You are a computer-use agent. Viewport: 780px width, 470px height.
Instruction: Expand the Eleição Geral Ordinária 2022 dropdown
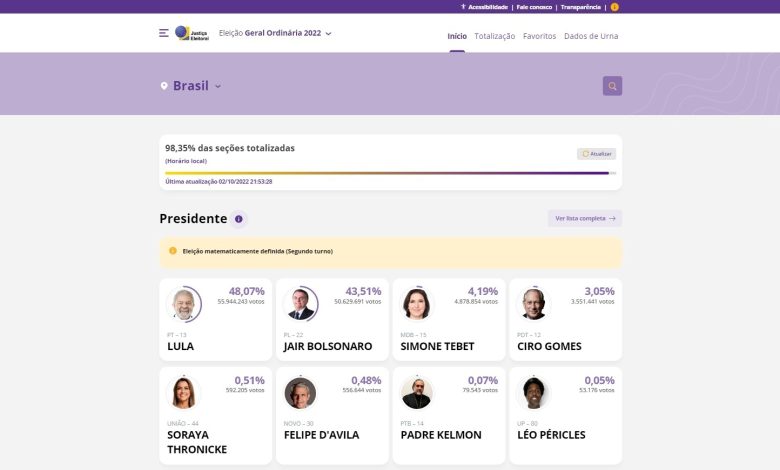(328, 33)
